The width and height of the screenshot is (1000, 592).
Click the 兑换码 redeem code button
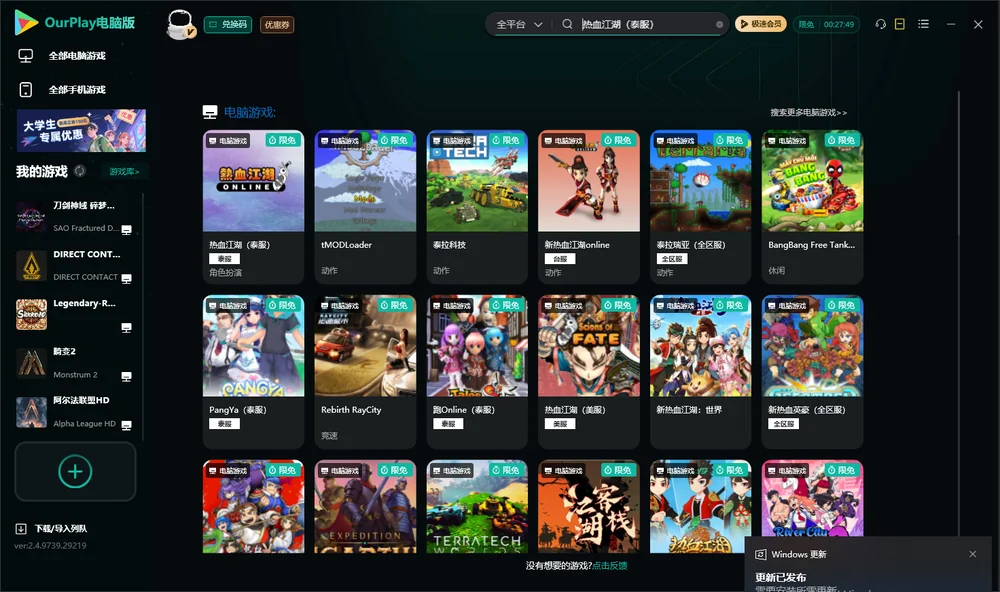[228, 24]
